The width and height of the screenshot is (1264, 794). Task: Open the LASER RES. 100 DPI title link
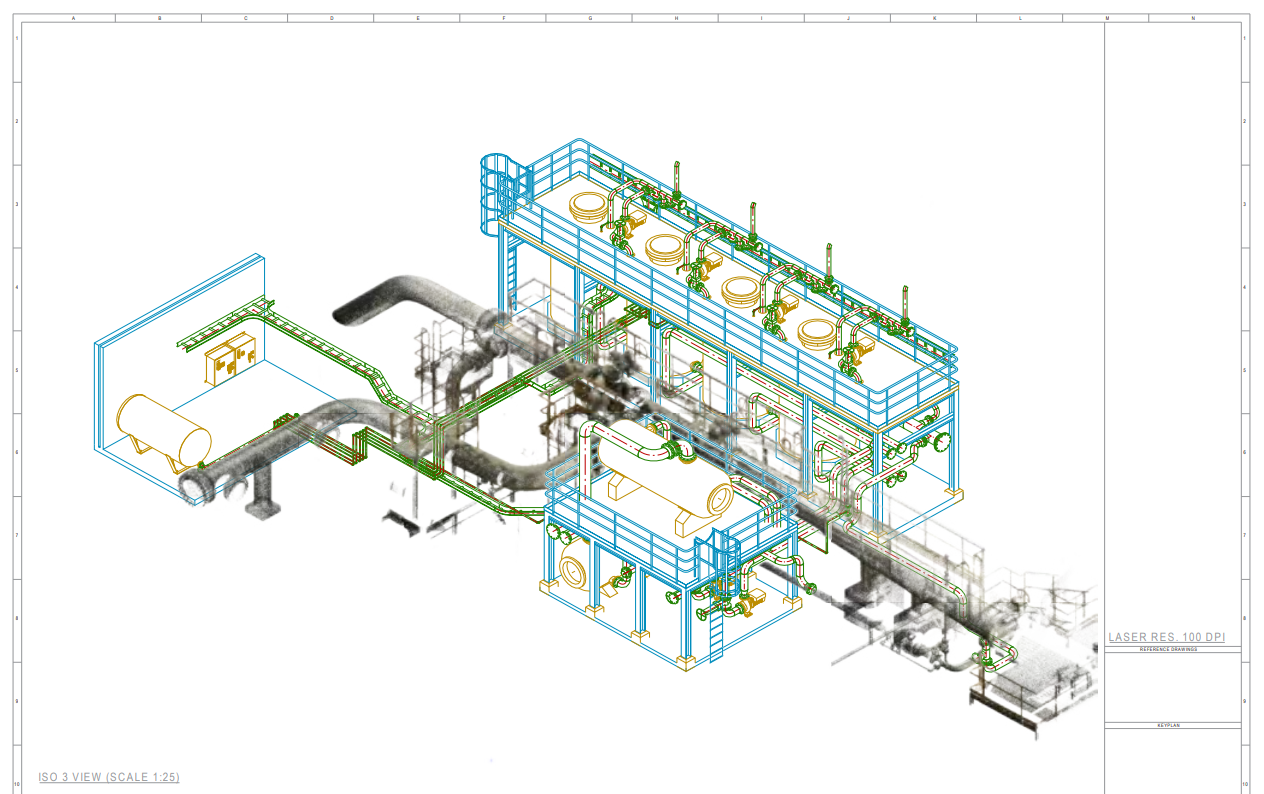tap(1168, 634)
